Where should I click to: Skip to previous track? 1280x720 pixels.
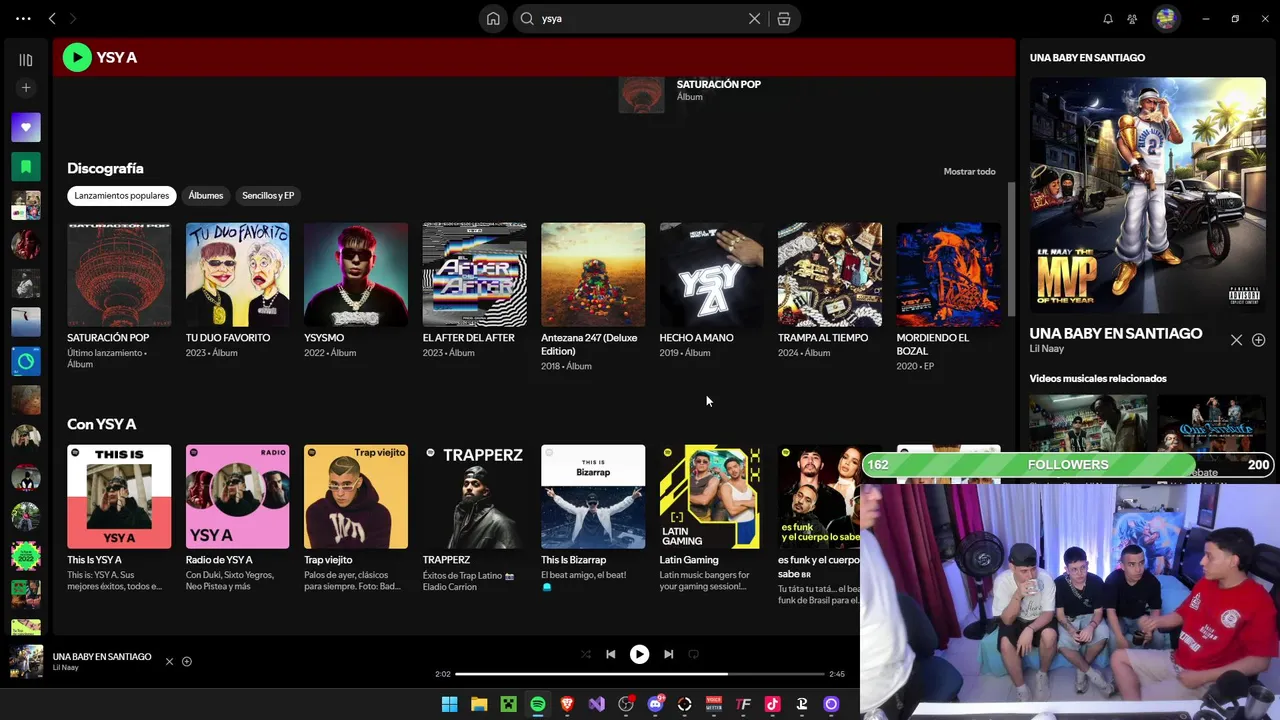610,654
